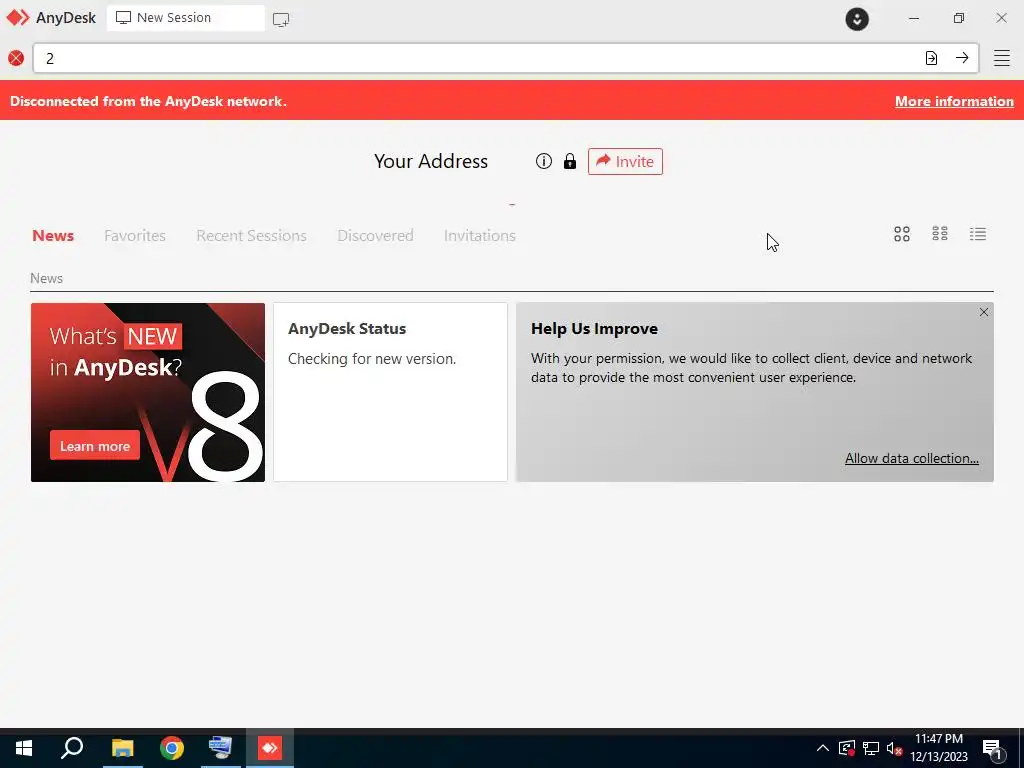Click the Learn more button
1024x768 pixels.
95,445
